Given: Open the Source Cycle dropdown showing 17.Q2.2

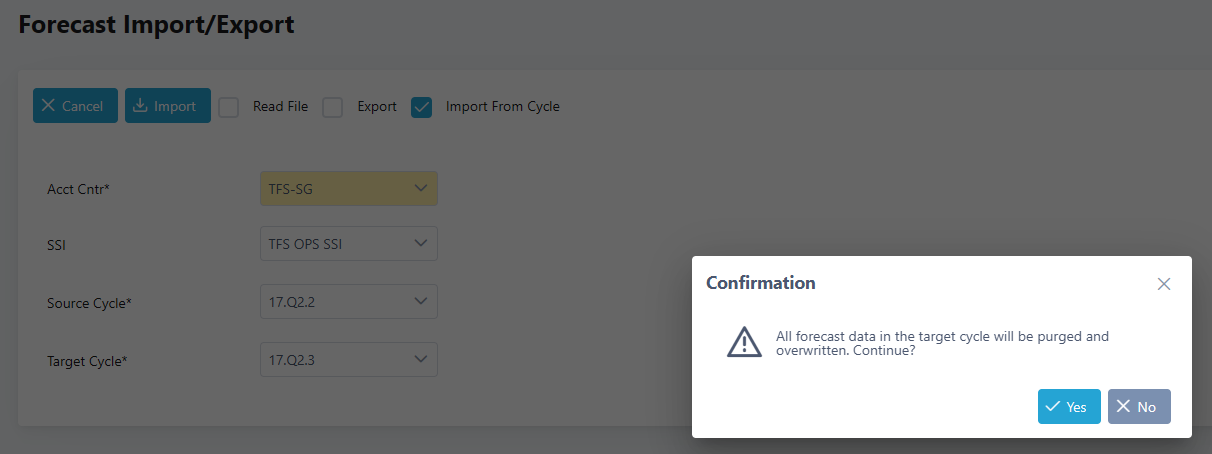Looking at the screenshot, I should click(349, 302).
